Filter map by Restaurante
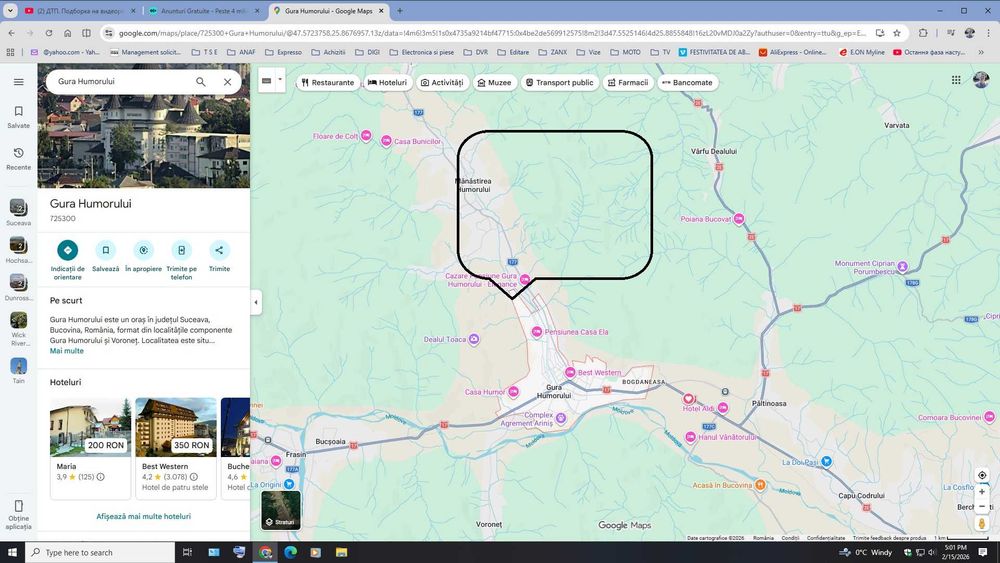The image size is (1000, 563). 328,82
